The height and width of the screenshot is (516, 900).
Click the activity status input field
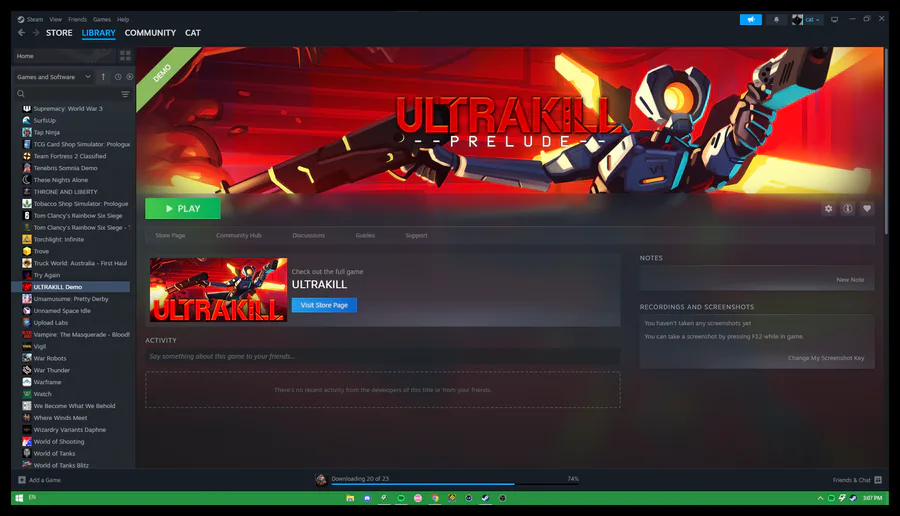(382, 356)
